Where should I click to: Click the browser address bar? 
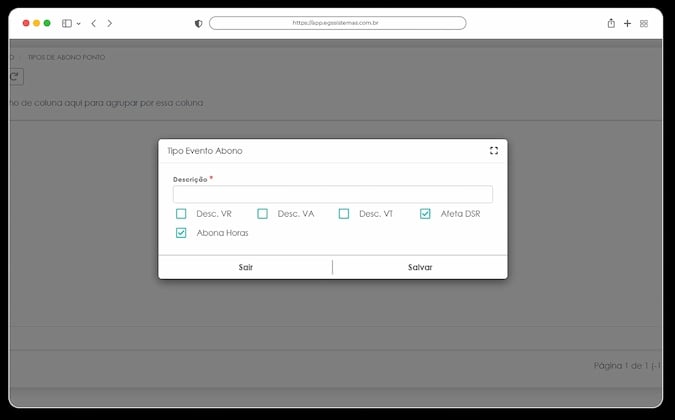pos(338,23)
